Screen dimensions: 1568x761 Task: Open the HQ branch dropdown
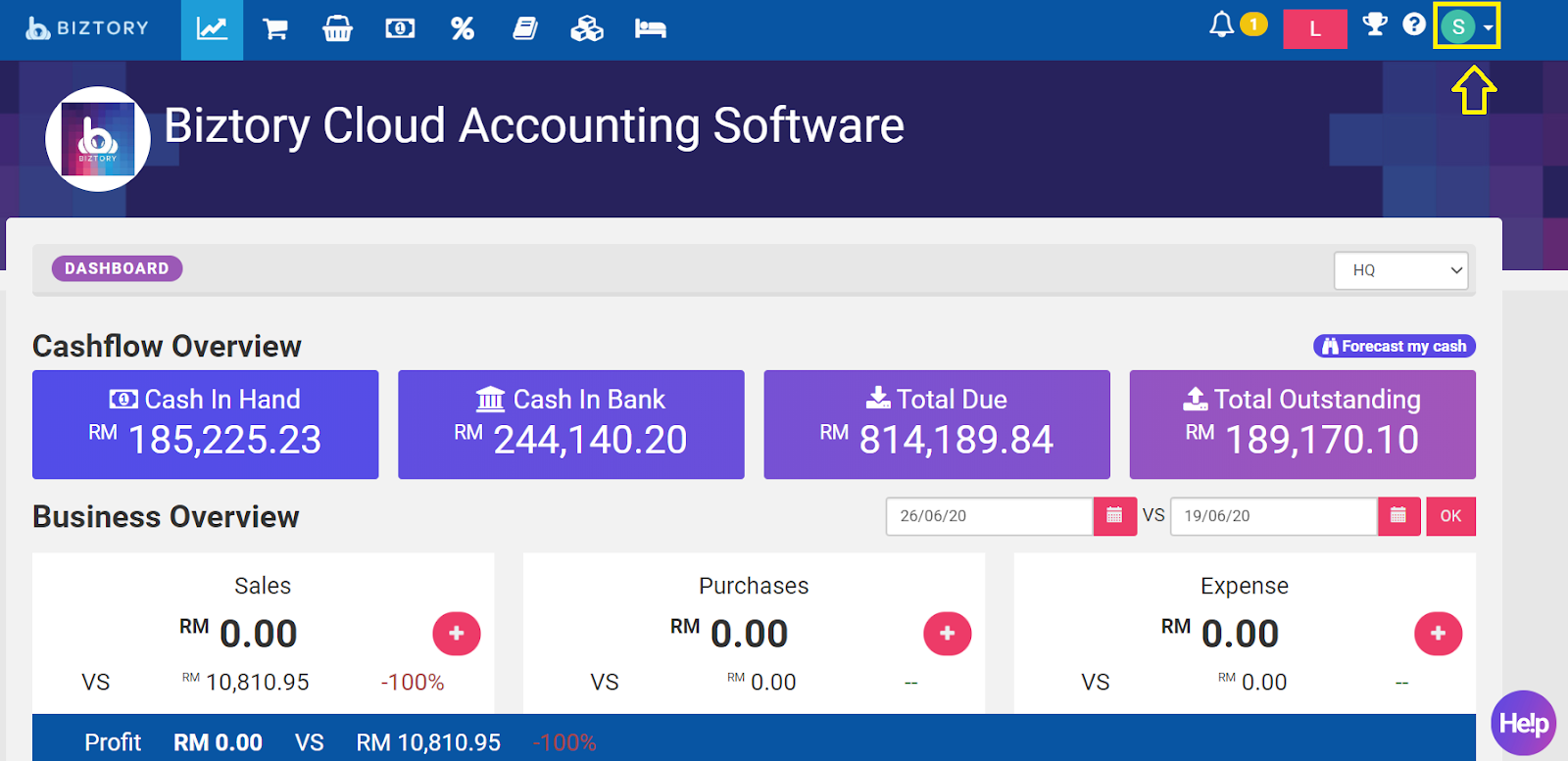point(1400,270)
